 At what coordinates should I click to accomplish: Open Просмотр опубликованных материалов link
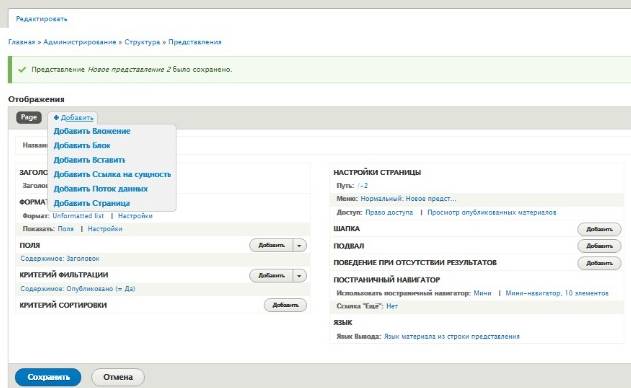pos(492,213)
